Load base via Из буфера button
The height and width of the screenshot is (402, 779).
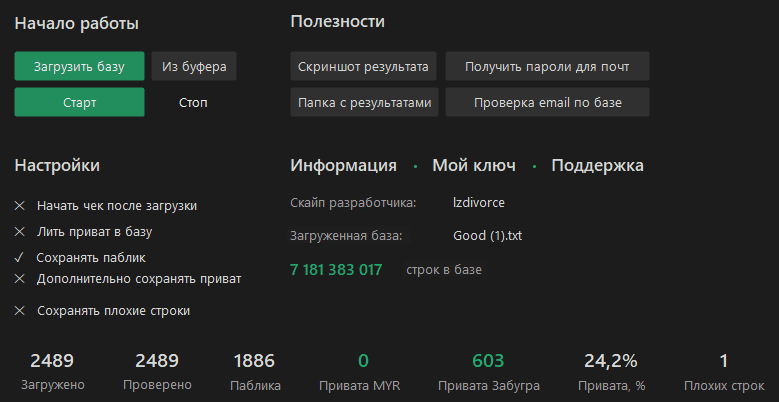click(x=194, y=66)
